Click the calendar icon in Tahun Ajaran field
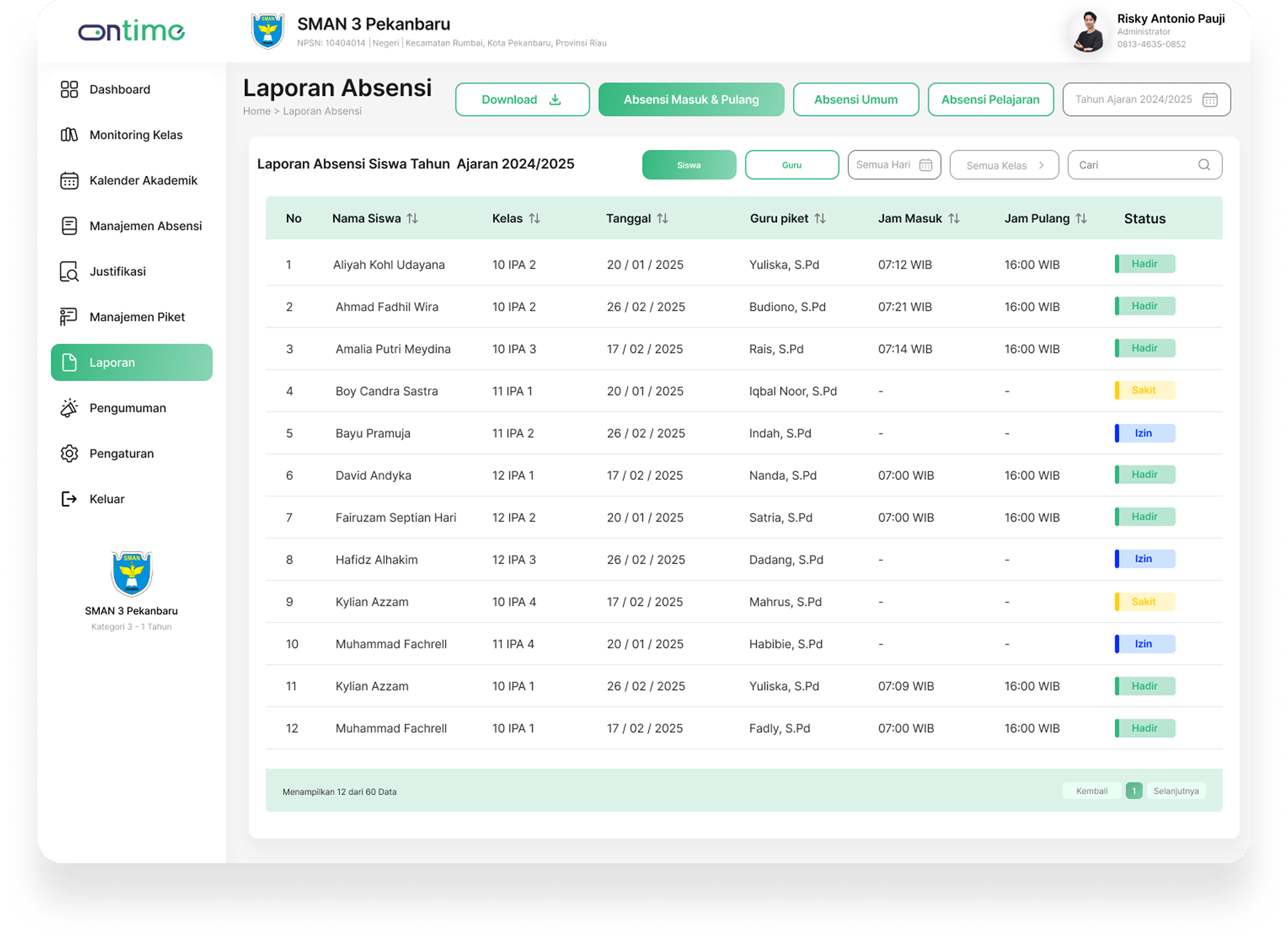This screenshot has height=938, width=1288. (1210, 100)
